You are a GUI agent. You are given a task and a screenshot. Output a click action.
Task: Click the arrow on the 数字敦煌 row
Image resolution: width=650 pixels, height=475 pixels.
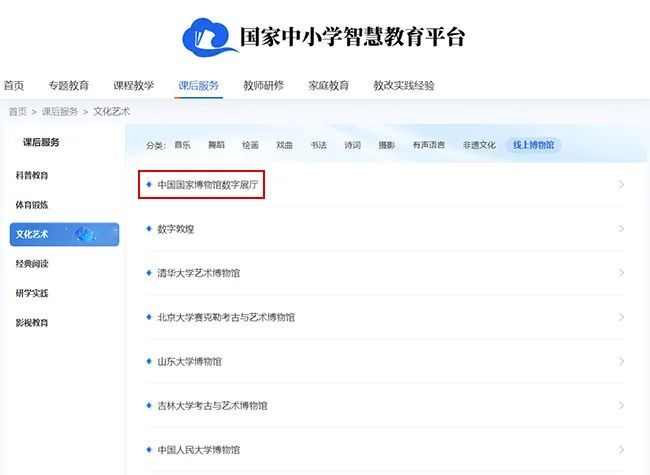tap(621, 229)
